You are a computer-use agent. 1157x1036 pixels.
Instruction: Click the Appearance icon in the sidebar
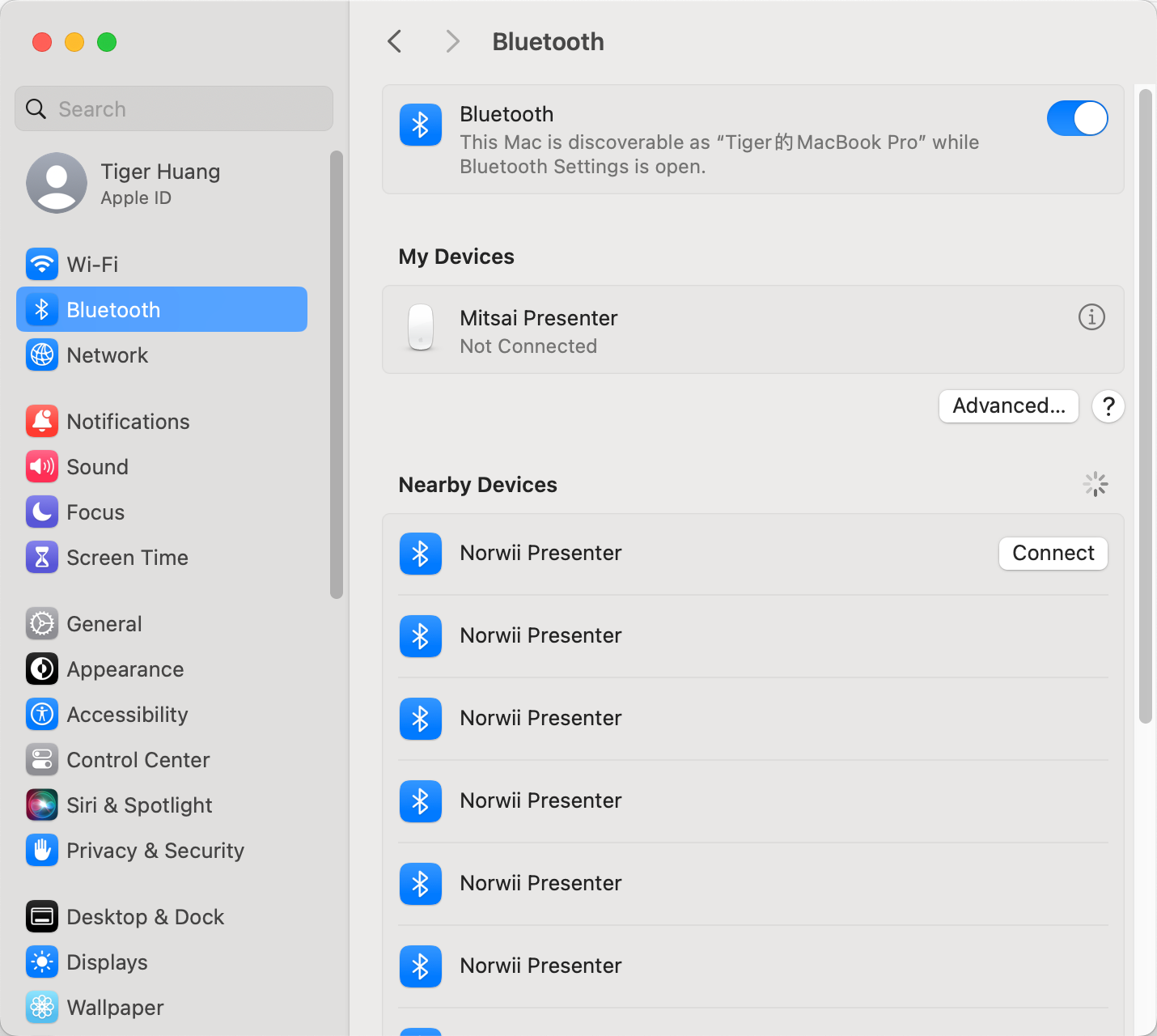pos(42,669)
